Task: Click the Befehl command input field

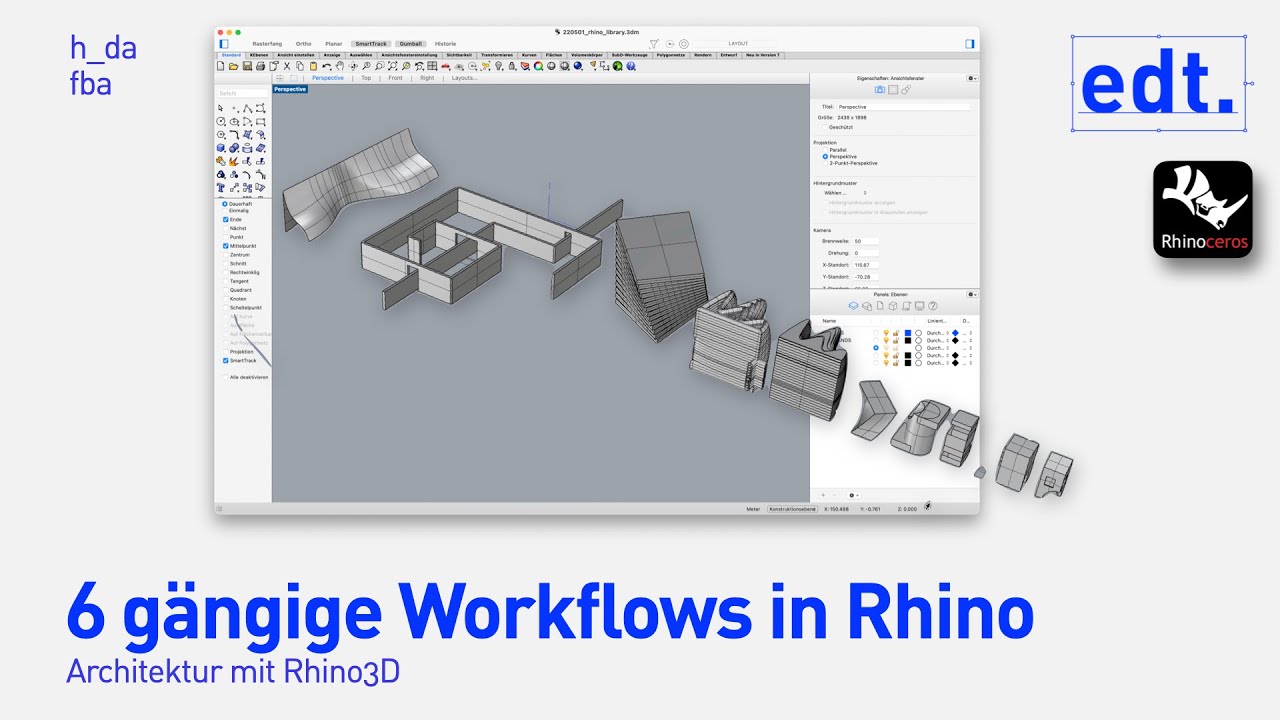Action: click(x=243, y=93)
